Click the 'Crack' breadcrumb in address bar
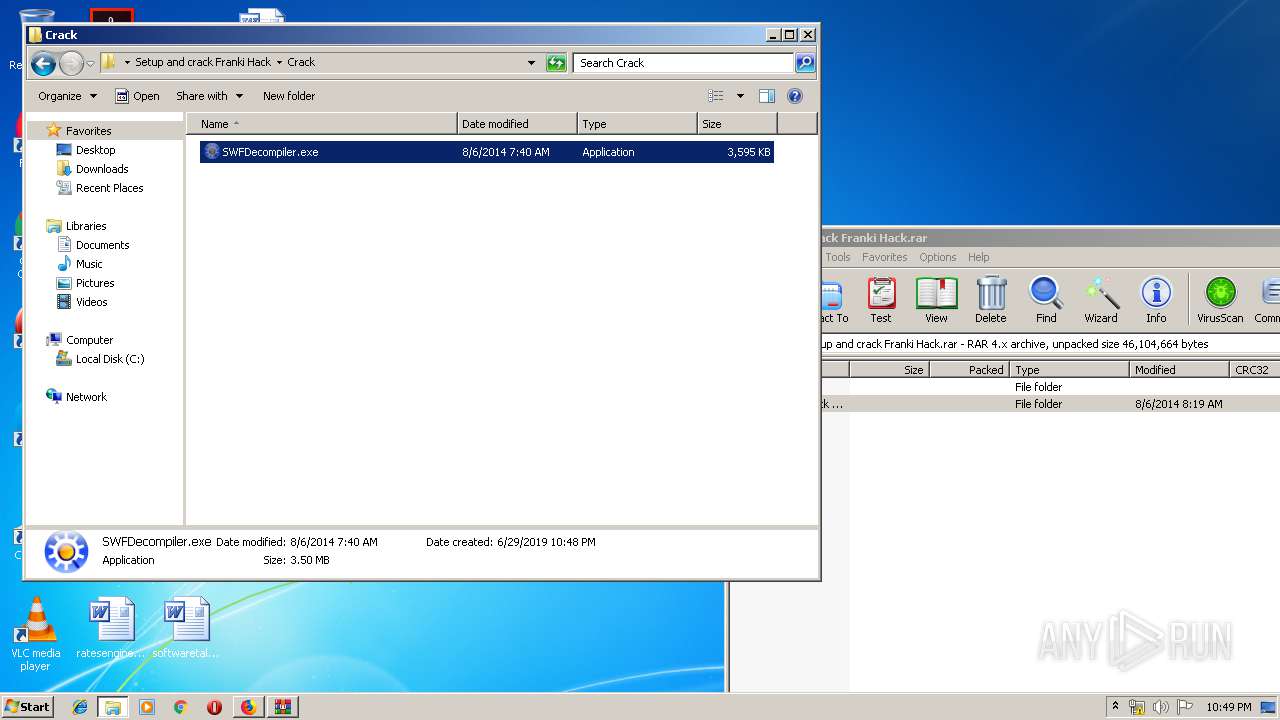This screenshot has height=720, width=1280. [301, 62]
